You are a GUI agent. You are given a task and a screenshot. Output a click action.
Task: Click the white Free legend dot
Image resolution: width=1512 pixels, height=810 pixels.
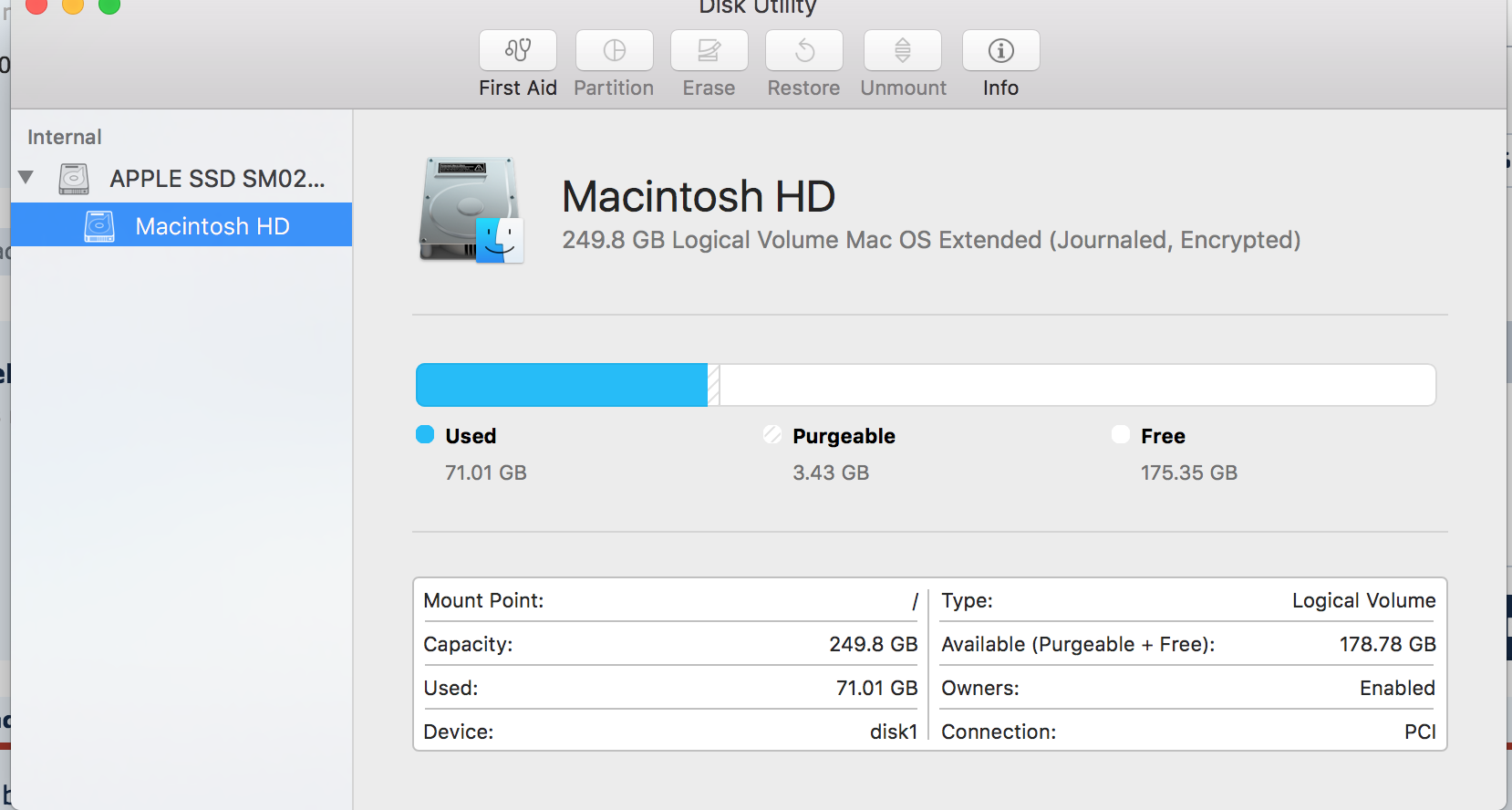pos(1121,434)
